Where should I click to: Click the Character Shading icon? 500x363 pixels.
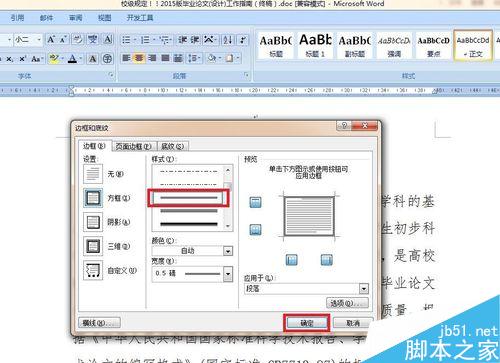coord(93,59)
